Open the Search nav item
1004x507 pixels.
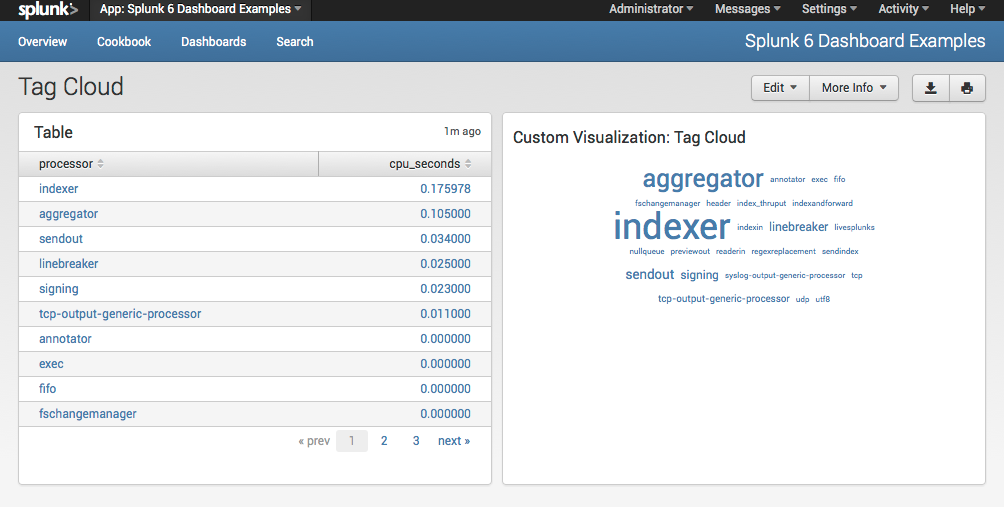click(x=295, y=42)
